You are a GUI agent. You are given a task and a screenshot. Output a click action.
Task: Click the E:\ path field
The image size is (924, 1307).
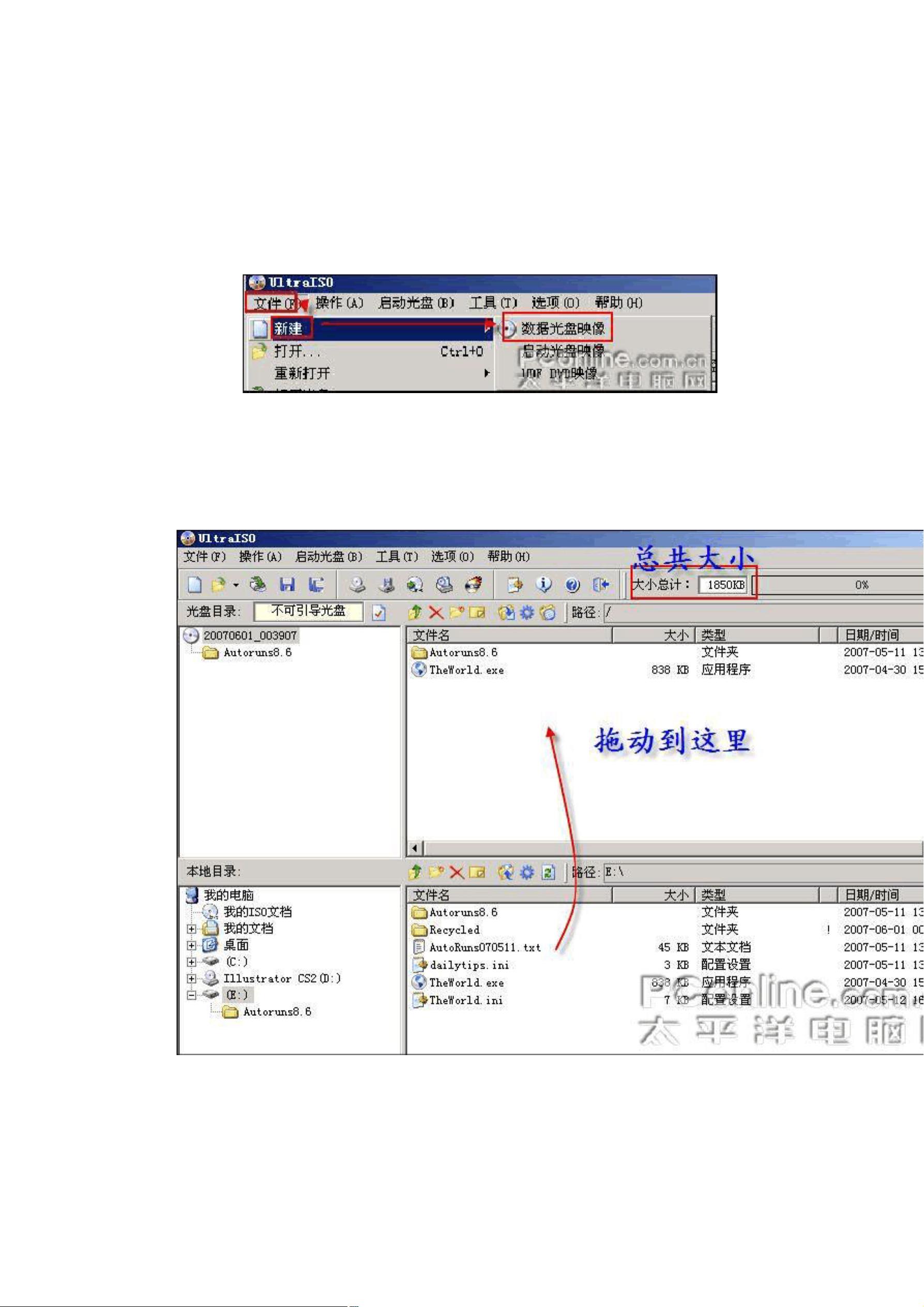click(x=764, y=872)
